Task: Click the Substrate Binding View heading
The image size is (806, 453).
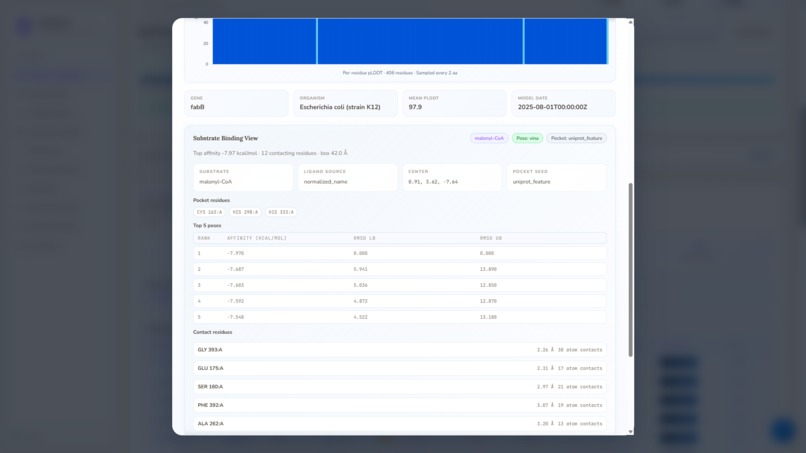Action: click(225, 138)
